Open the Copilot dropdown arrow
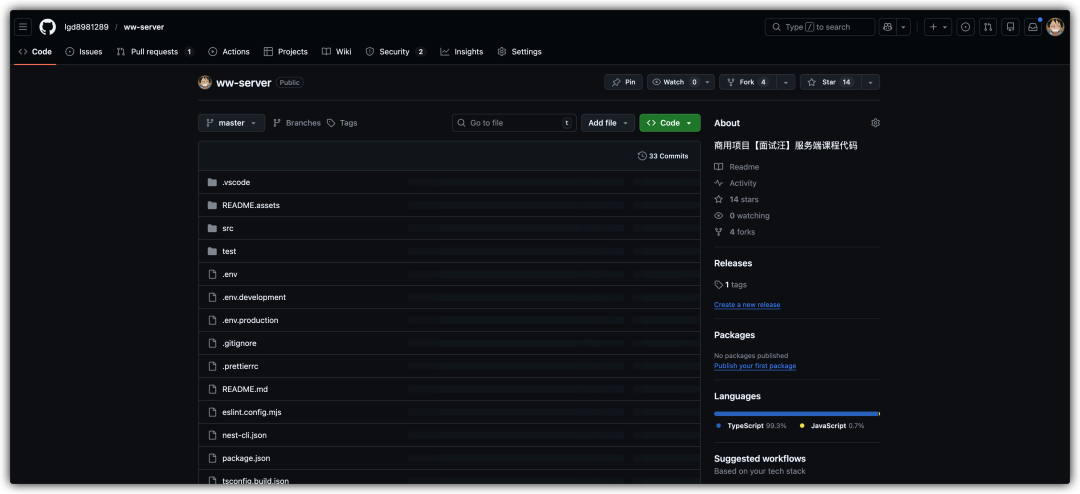The image size is (1080, 494). pyautogui.click(x=903, y=27)
